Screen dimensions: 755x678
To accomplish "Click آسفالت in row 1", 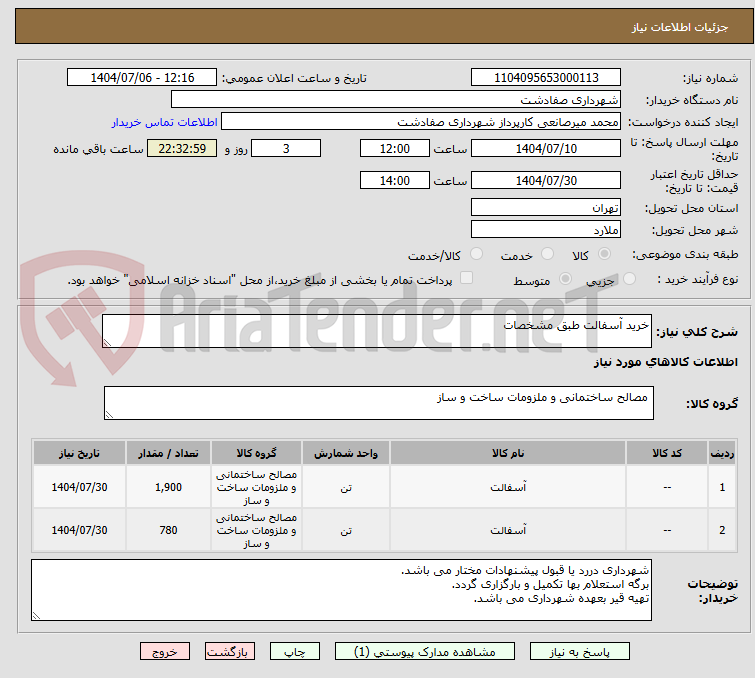I will pos(508,487).
